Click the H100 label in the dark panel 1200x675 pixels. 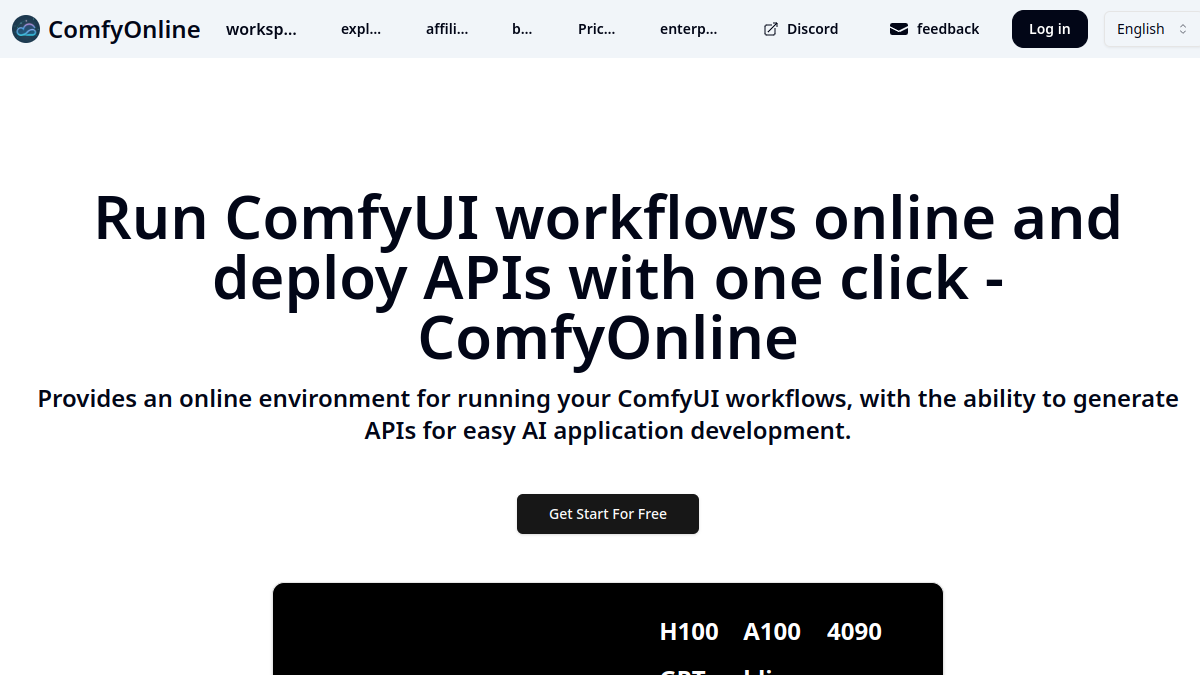point(689,632)
